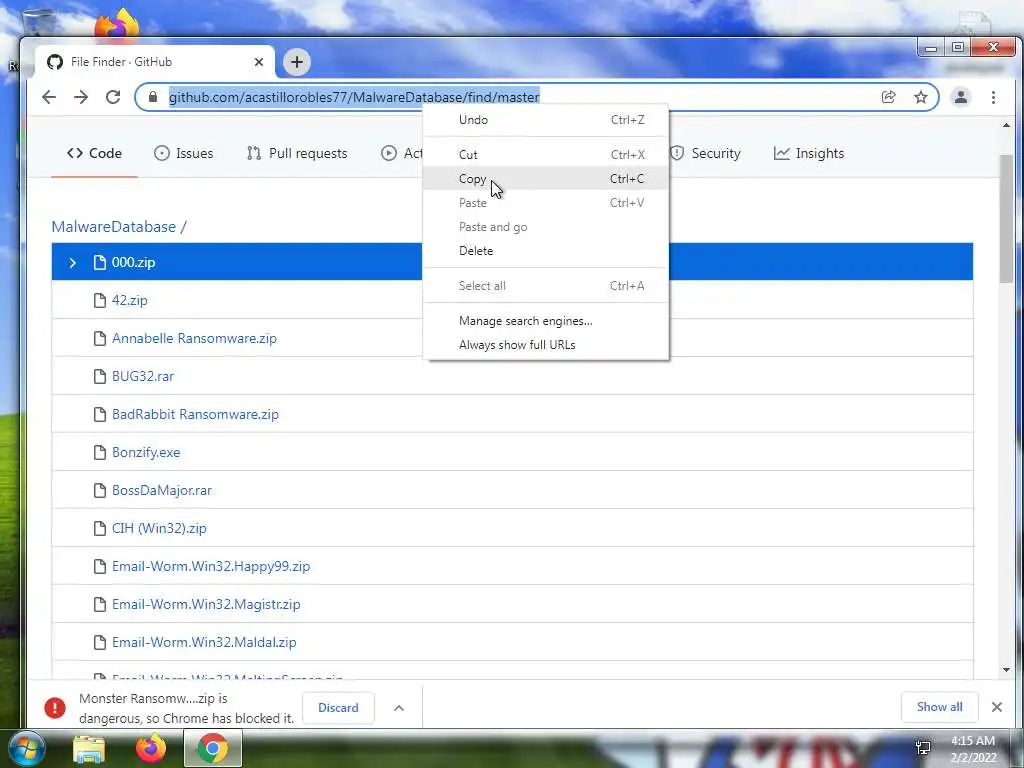This screenshot has width=1024, height=768.
Task: Choose Copy in the context menu
Action: [x=546, y=178]
